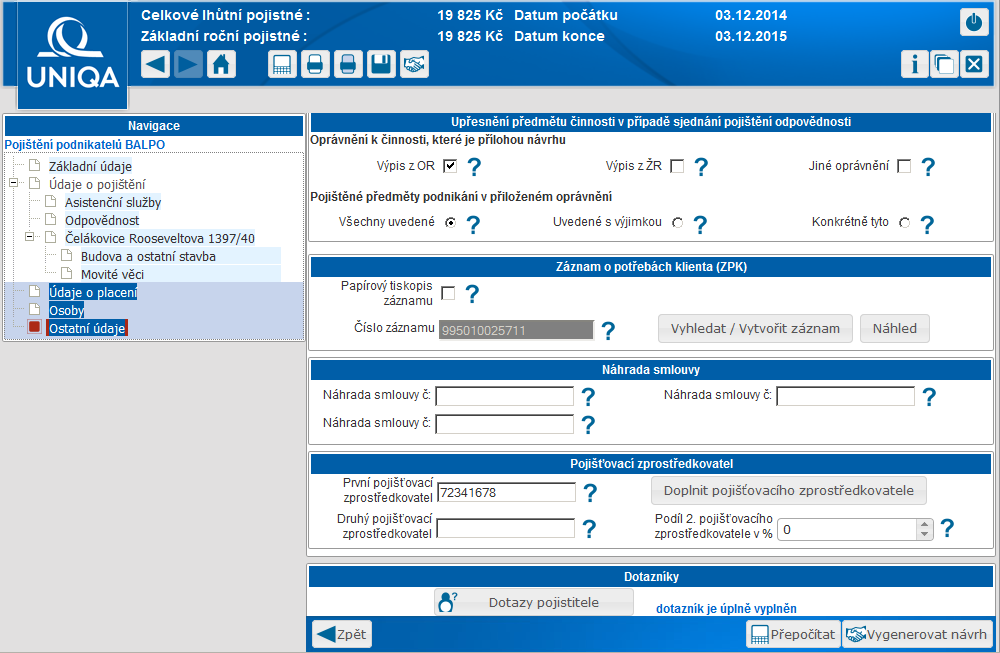
Task: Open help for Druhý pojišťovací zprostředkovatel
Action: click(590, 528)
